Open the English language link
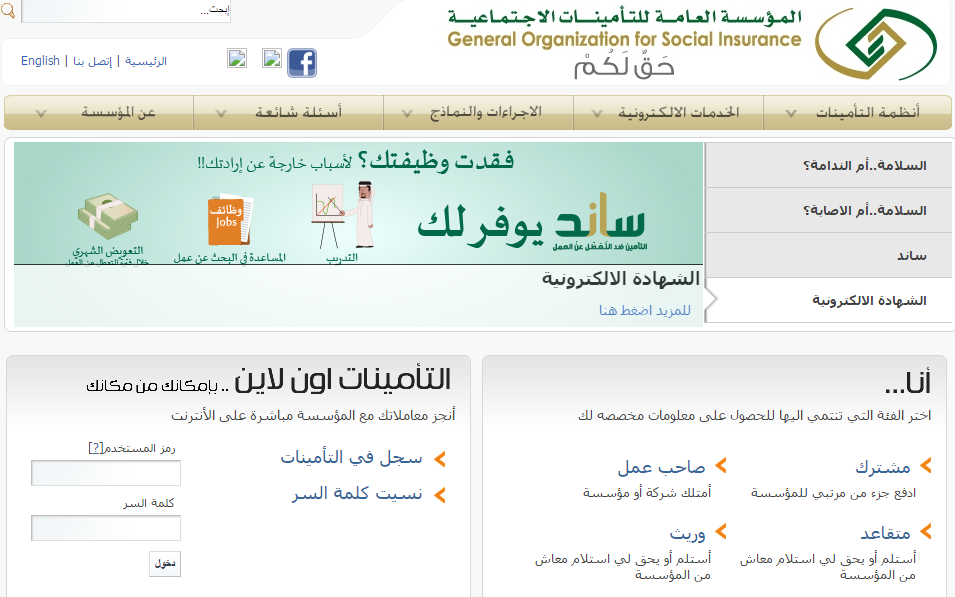This screenshot has height=597, width=955. [x=39, y=60]
